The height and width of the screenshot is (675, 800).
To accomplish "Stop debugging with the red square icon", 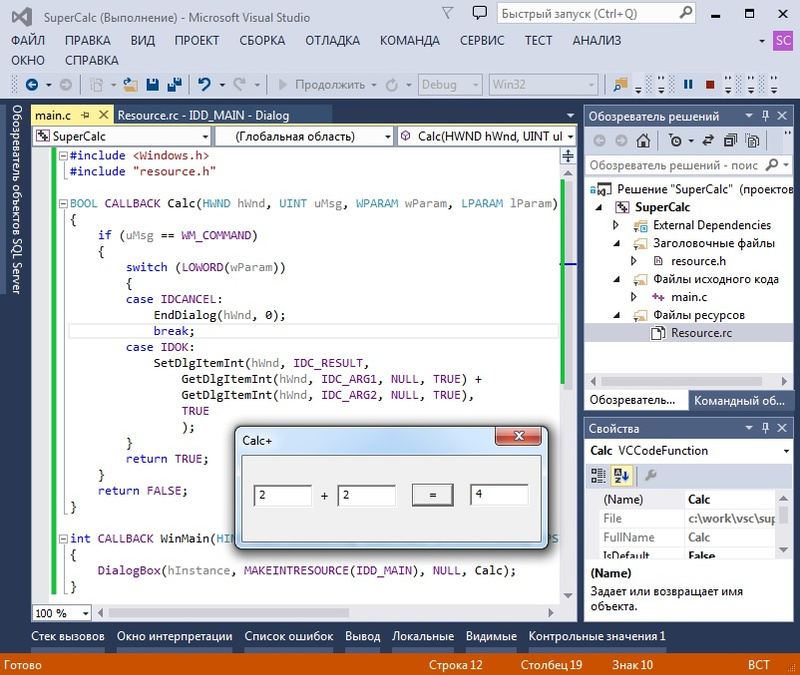I will 710,85.
